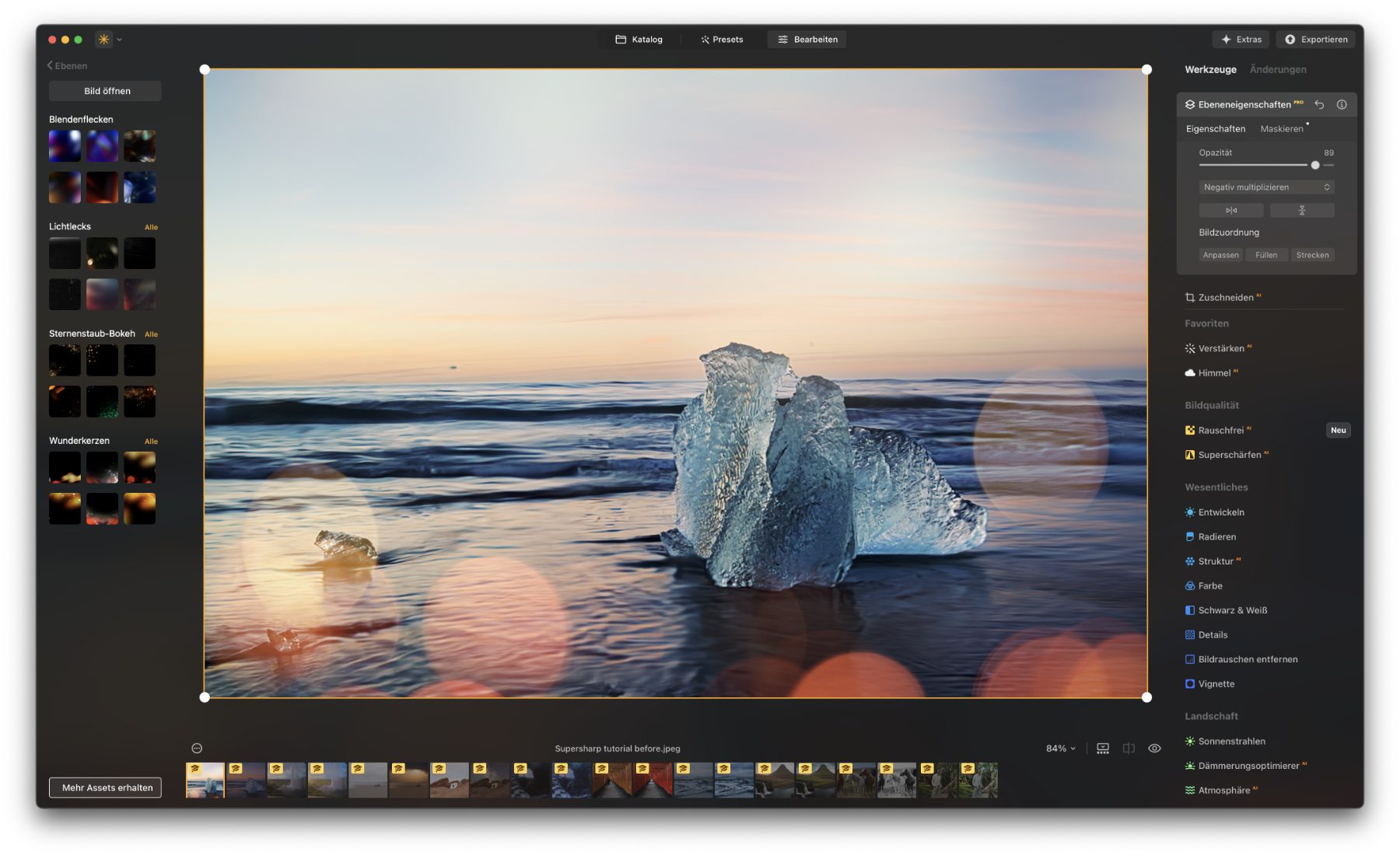Select the first Blendenflecken overlay thumbnail
Image resolution: width=1400 pixels, height=856 pixels.
click(x=65, y=146)
